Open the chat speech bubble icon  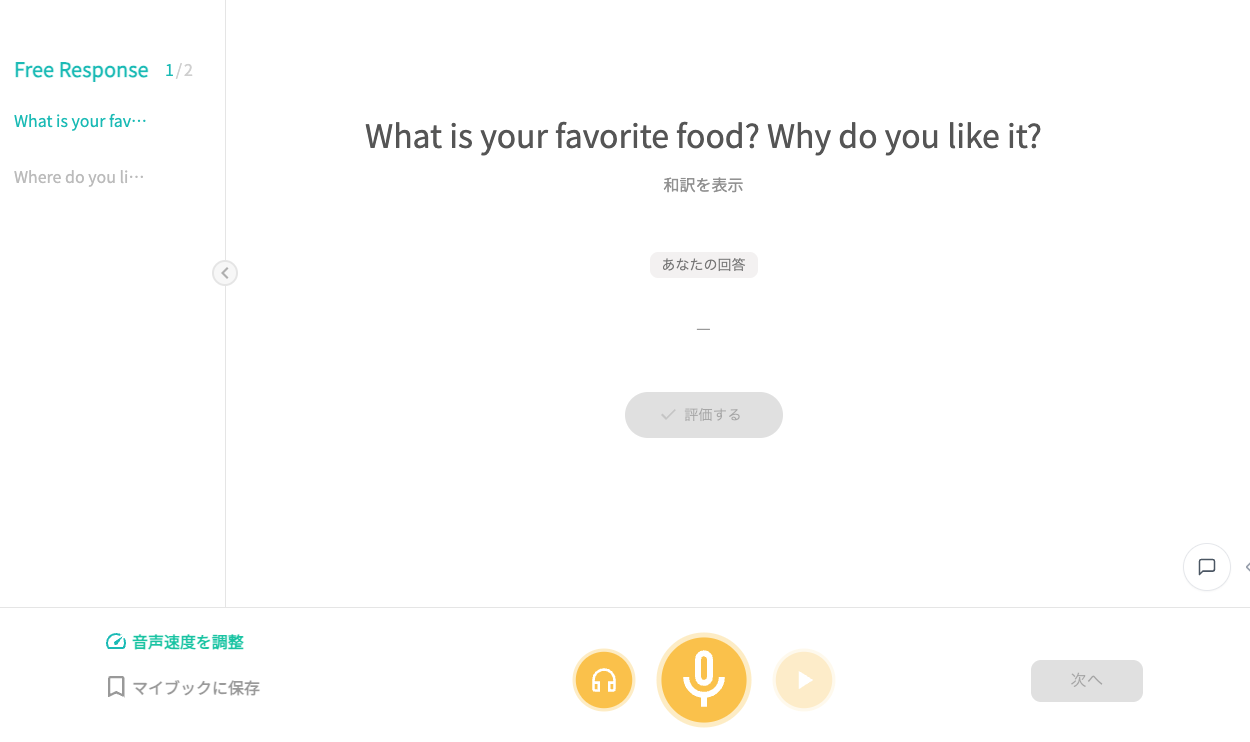1206,567
